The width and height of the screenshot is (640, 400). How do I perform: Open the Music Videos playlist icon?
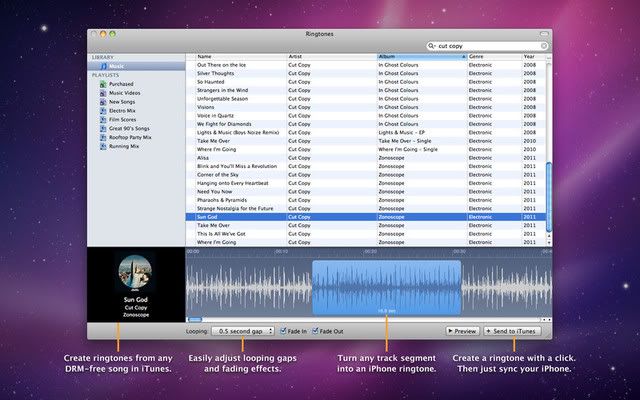click(103, 93)
